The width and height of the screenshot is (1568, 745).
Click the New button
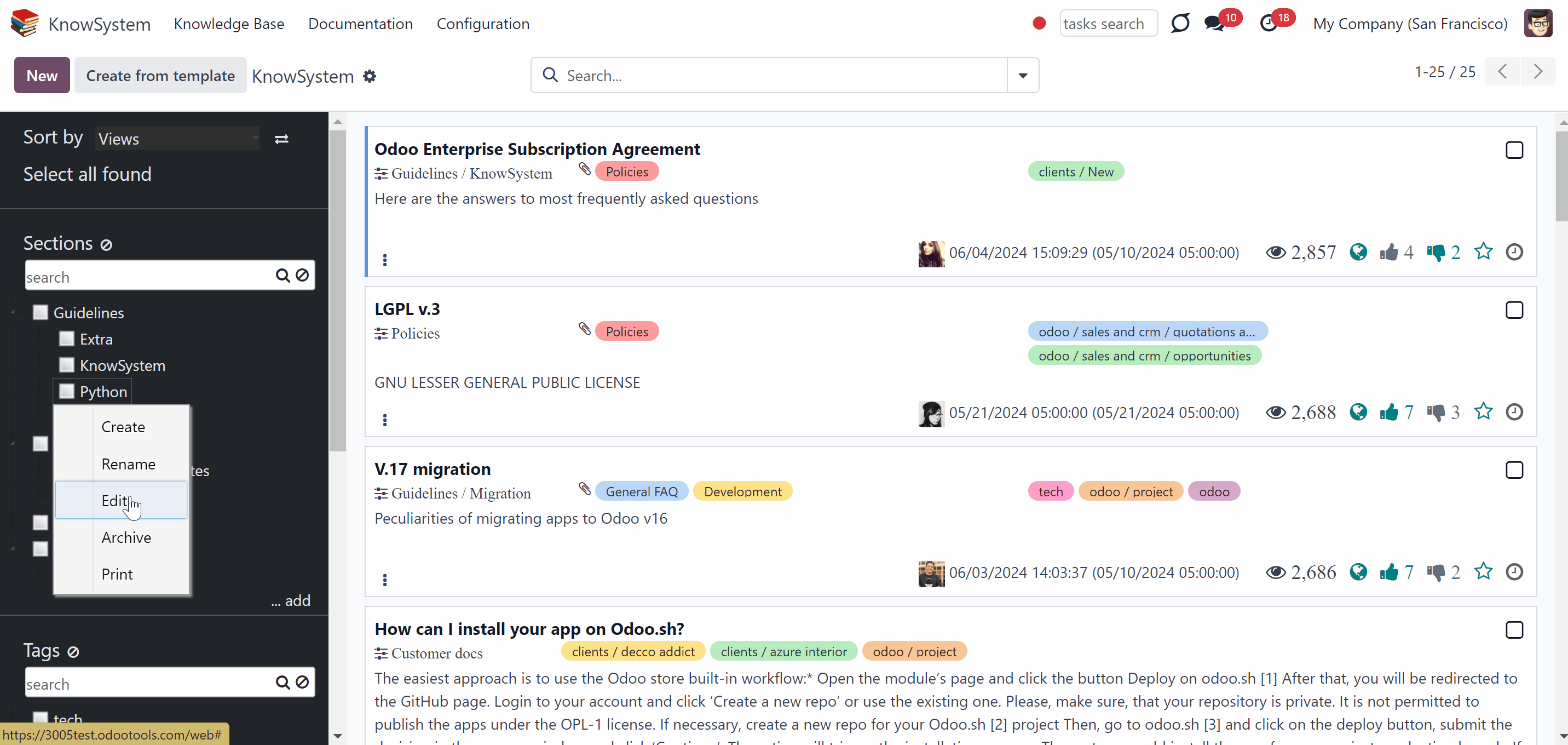[42, 76]
